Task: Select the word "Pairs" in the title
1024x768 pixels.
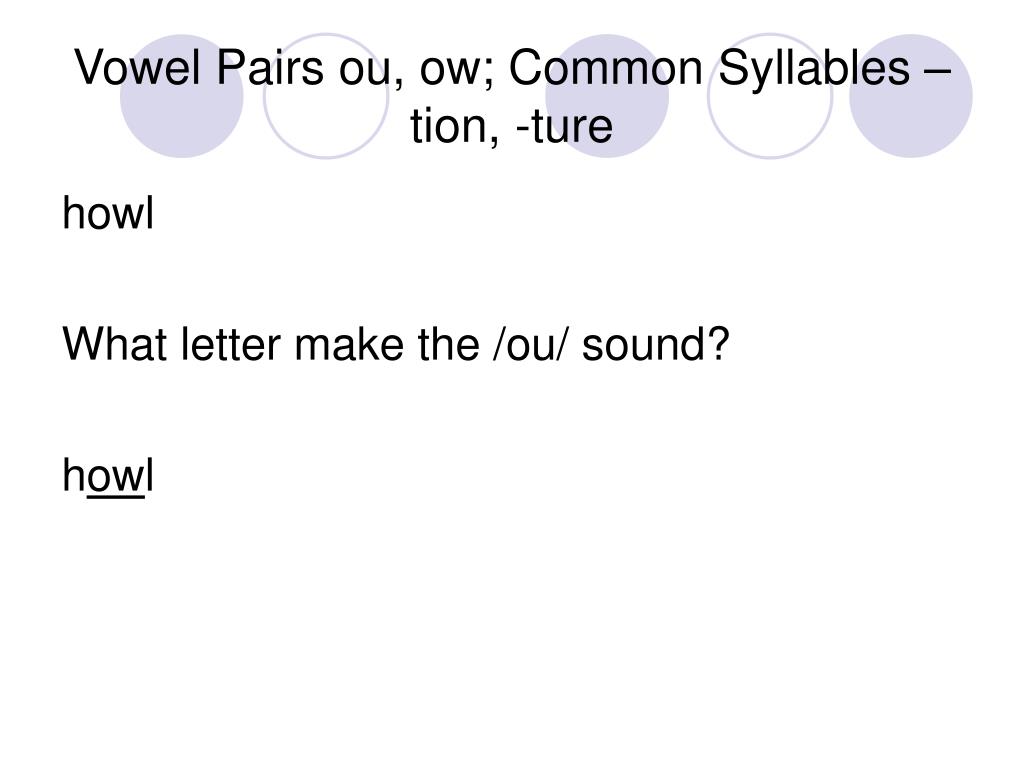Action: click(269, 68)
